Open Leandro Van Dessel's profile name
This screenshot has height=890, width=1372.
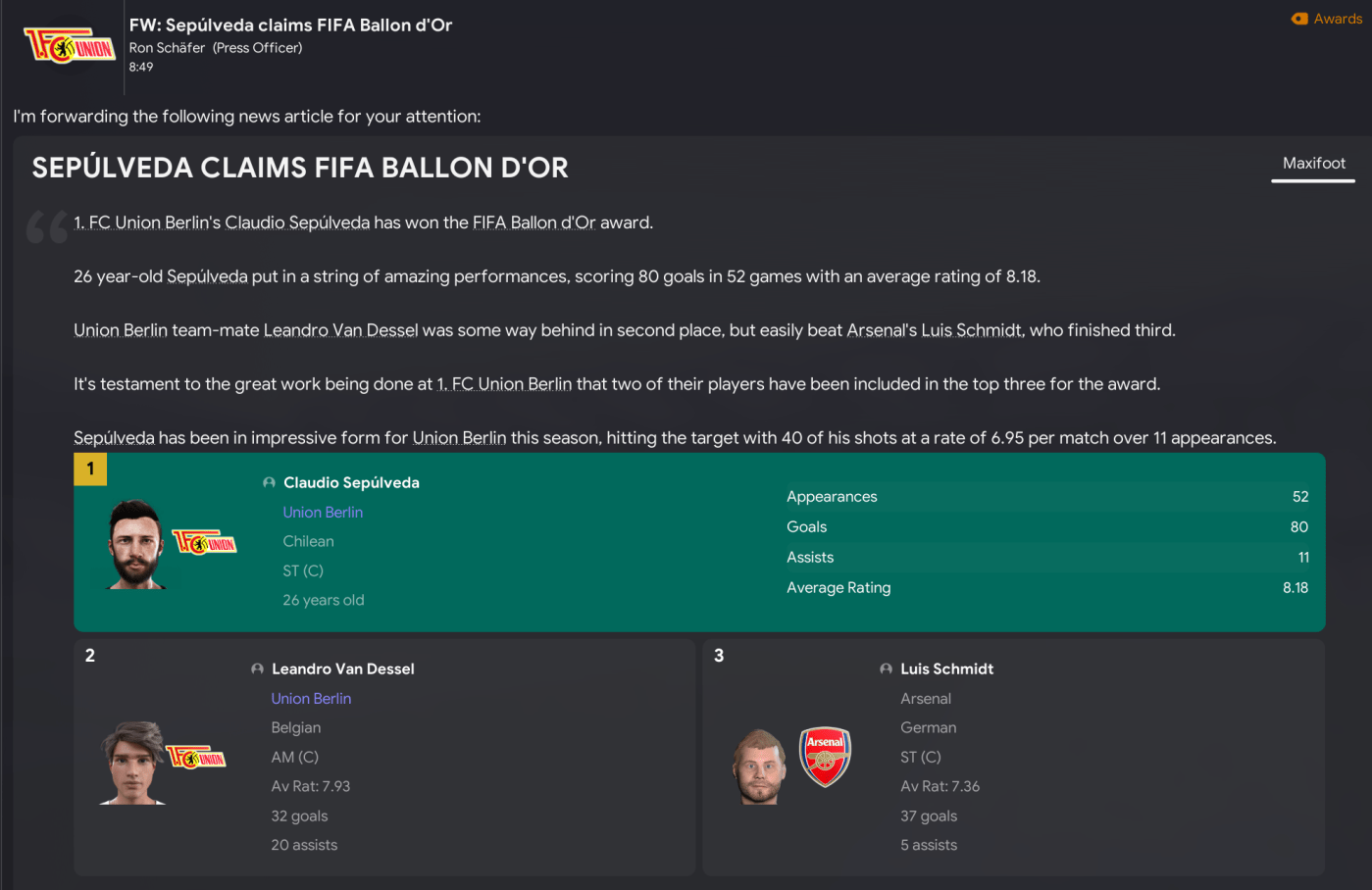coord(342,668)
